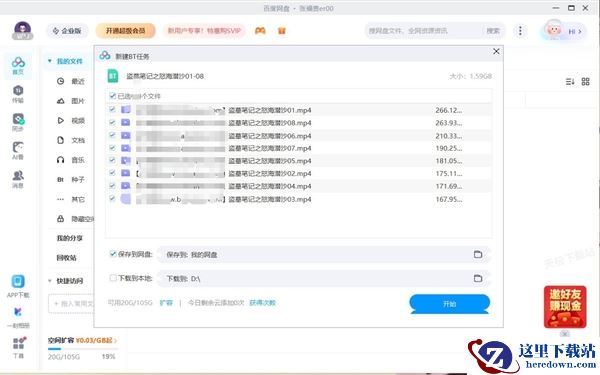600x375 pixels.
Task: Click the 获得次数 link
Action: [x=262, y=303]
